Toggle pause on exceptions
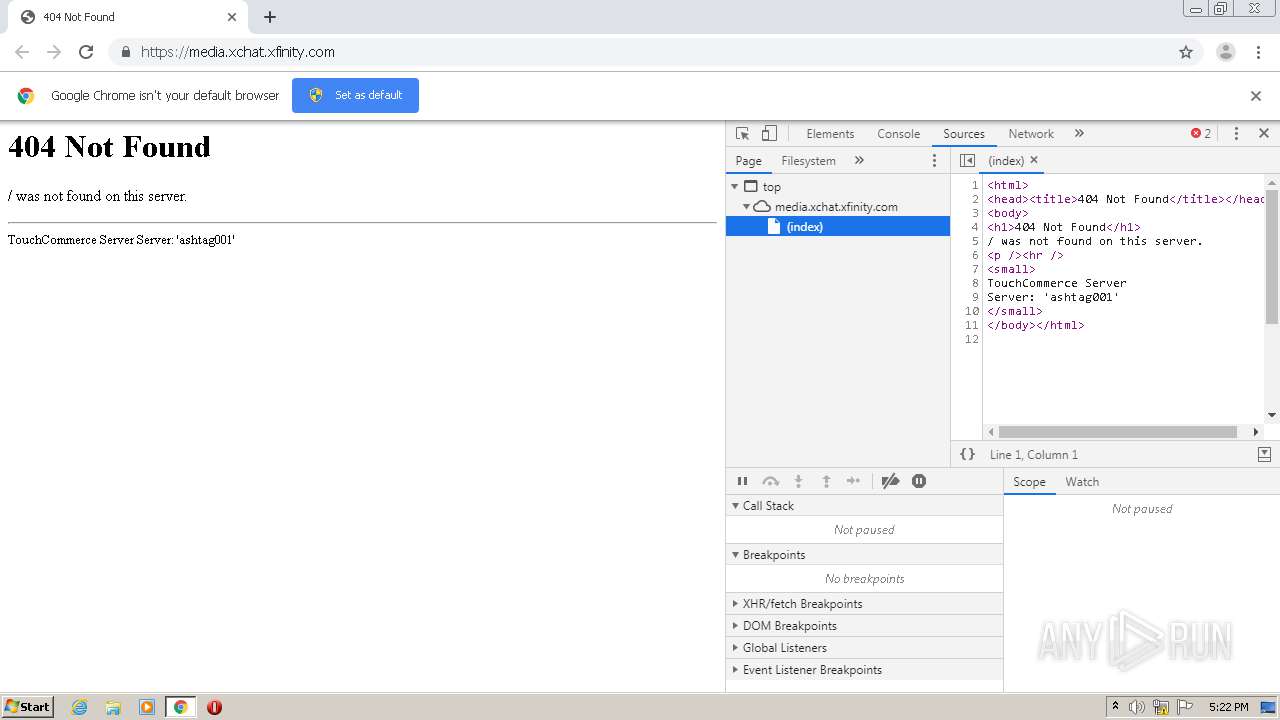Viewport: 1280px width, 720px height. (x=919, y=481)
